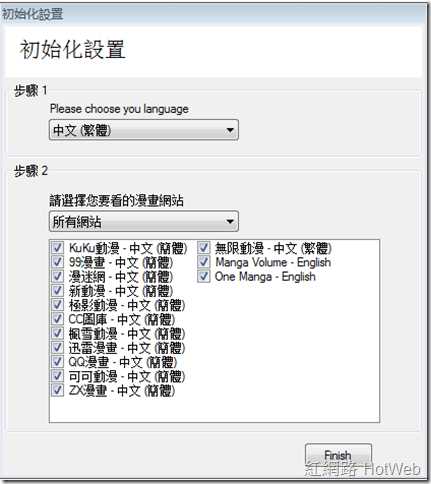Select the '迅雷漫畫 - 中文 (簡體)' label text
Image resolution: width=431 pixels, height=484 pixels.
click(127, 348)
